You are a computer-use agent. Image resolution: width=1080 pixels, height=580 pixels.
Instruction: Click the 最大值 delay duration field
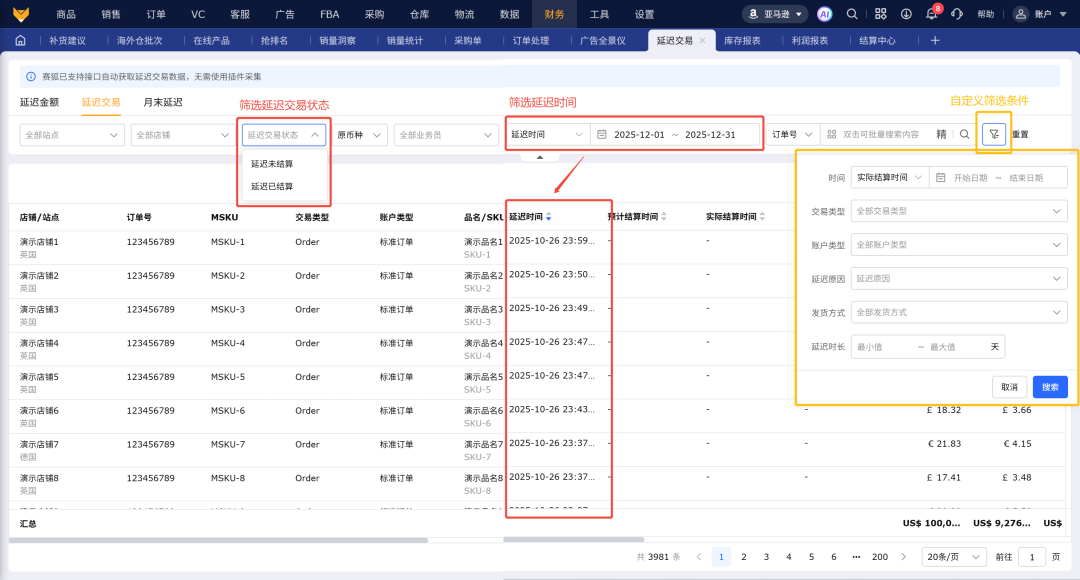(955, 346)
